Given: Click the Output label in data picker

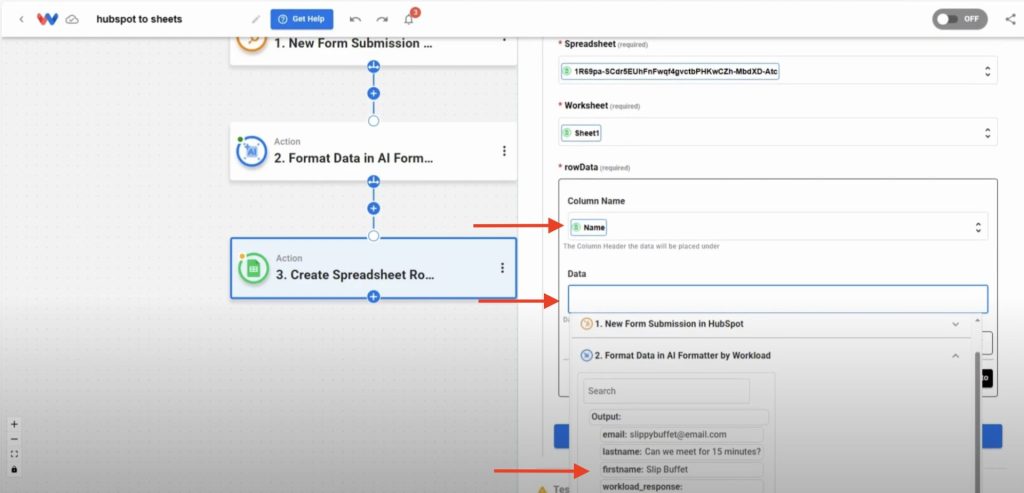Looking at the screenshot, I should point(606,417).
